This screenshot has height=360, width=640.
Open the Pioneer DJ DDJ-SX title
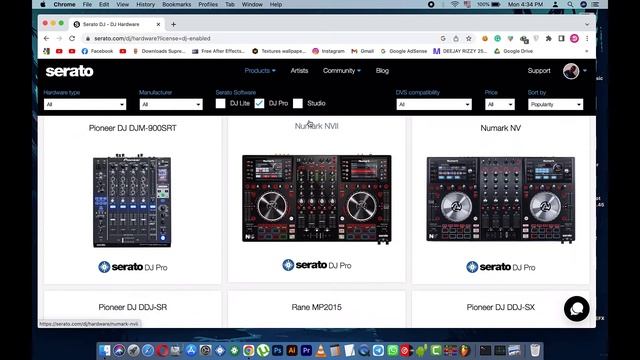[501, 307]
